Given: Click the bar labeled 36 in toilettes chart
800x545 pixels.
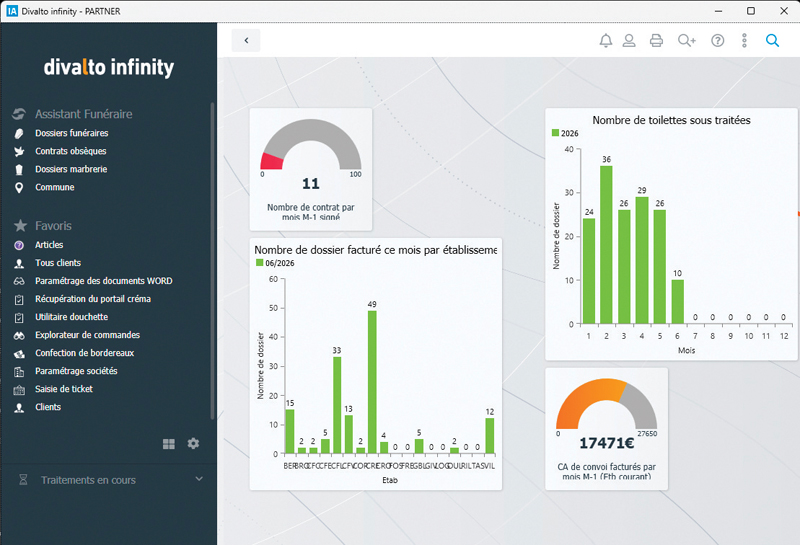Looking at the screenshot, I should [606, 245].
